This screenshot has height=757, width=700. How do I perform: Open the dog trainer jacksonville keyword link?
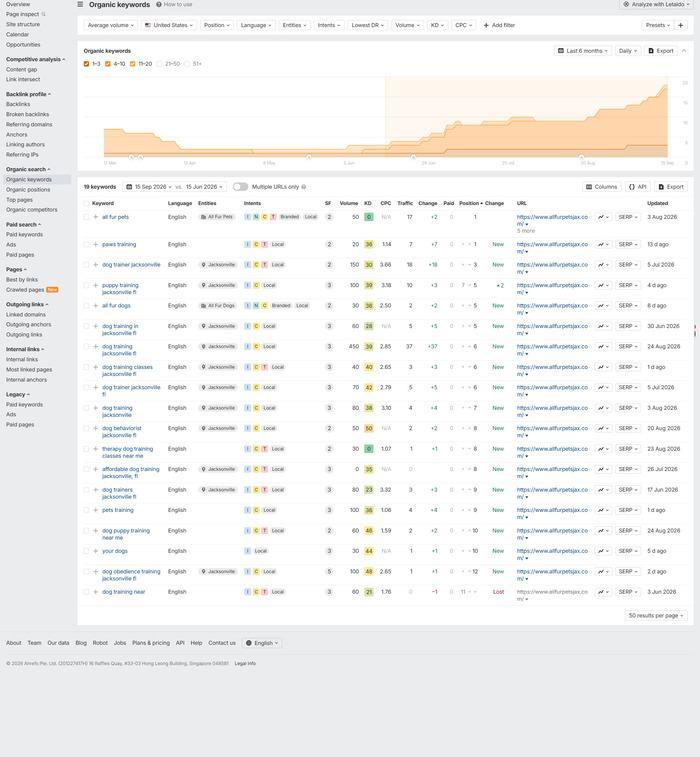(131, 265)
